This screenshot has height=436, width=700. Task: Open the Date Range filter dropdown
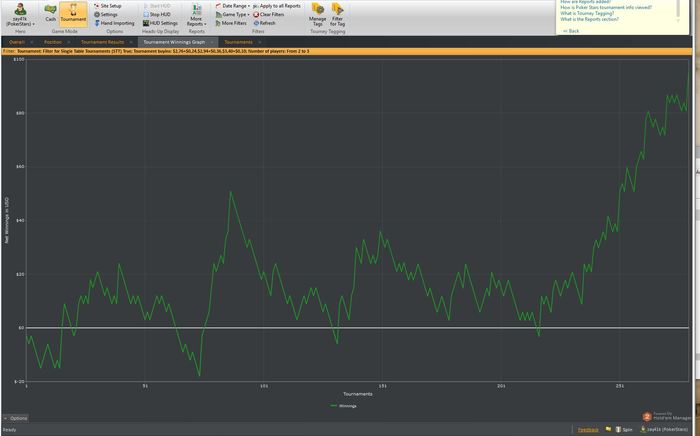tap(234, 6)
